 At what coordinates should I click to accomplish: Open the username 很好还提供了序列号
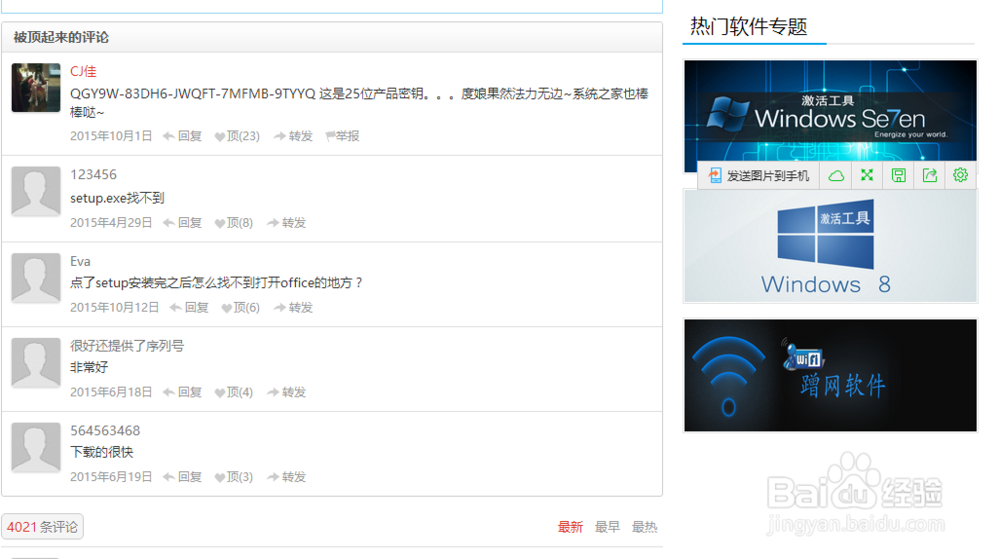[127, 345]
